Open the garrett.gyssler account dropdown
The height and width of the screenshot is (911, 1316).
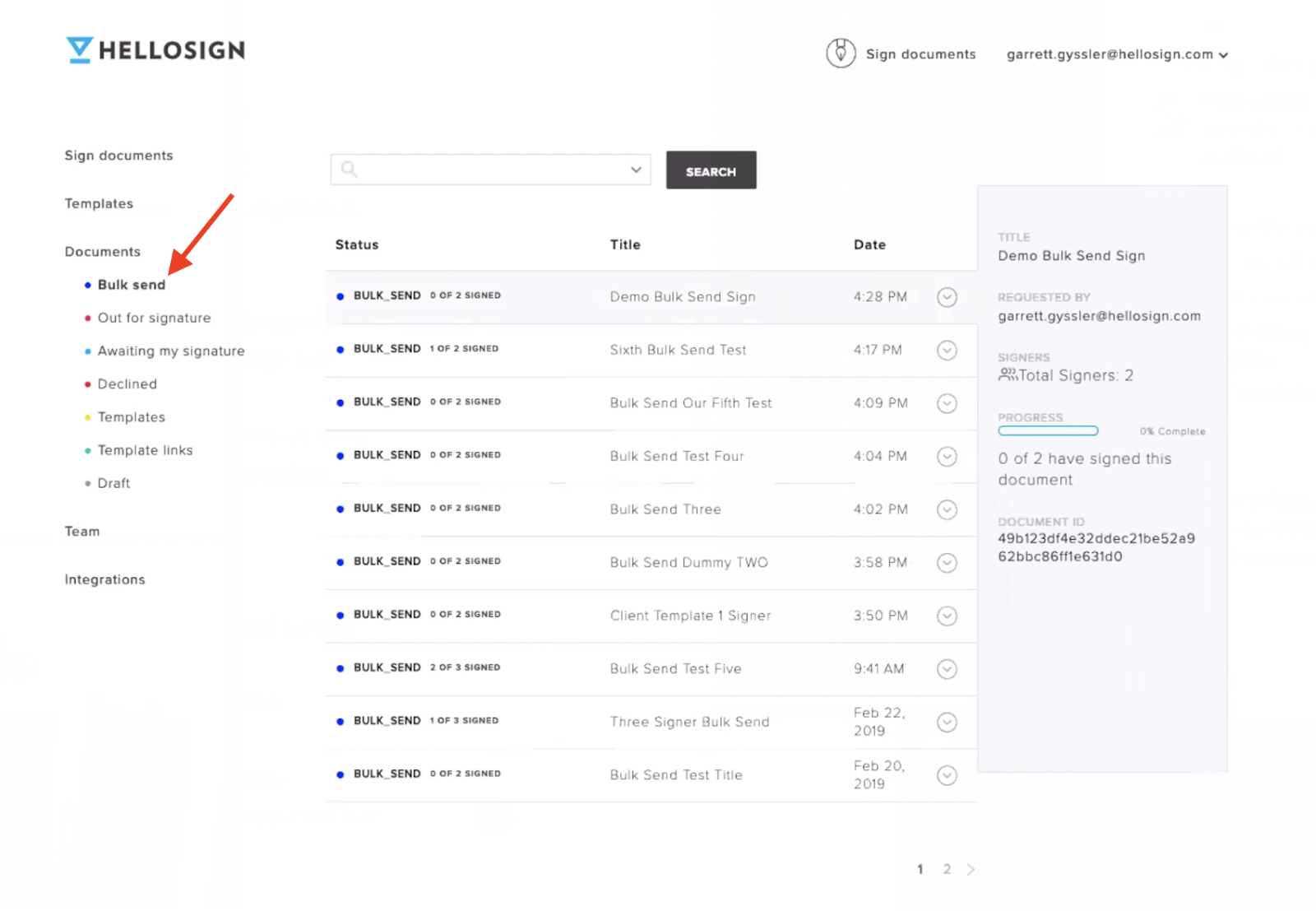click(1117, 54)
